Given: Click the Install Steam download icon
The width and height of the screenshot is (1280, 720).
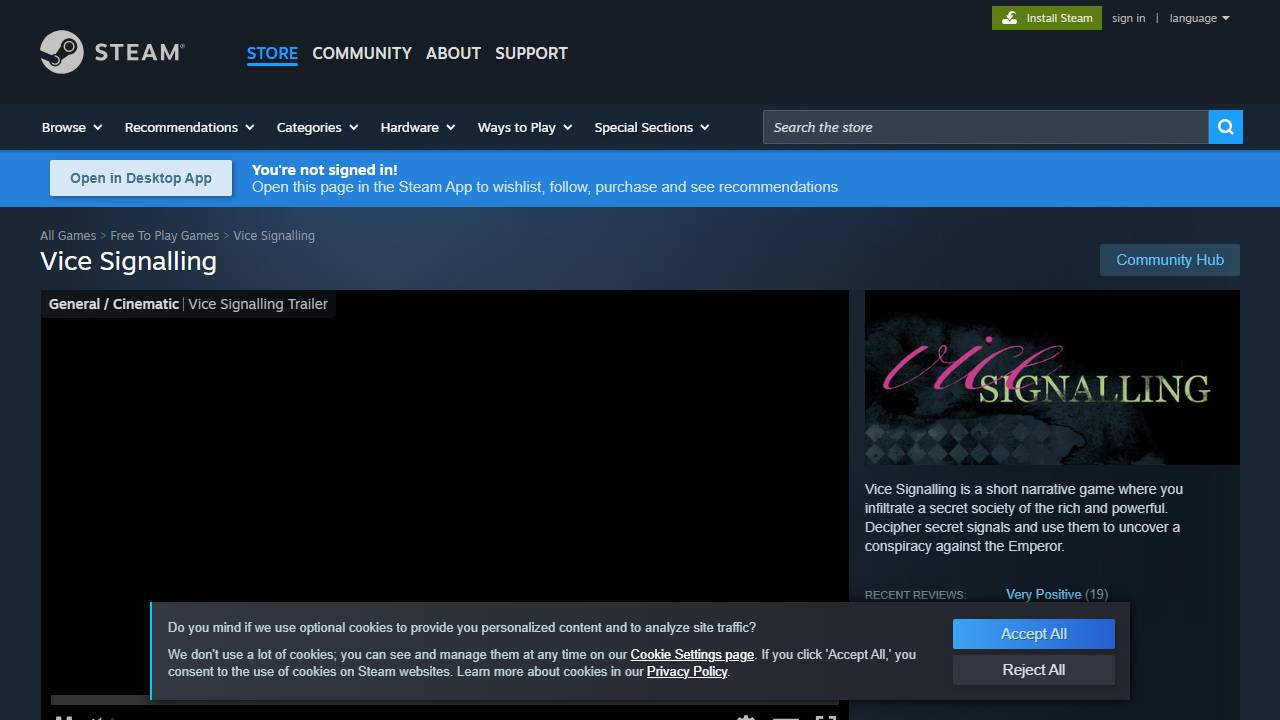Looking at the screenshot, I should pyautogui.click(x=1010, y=18).
